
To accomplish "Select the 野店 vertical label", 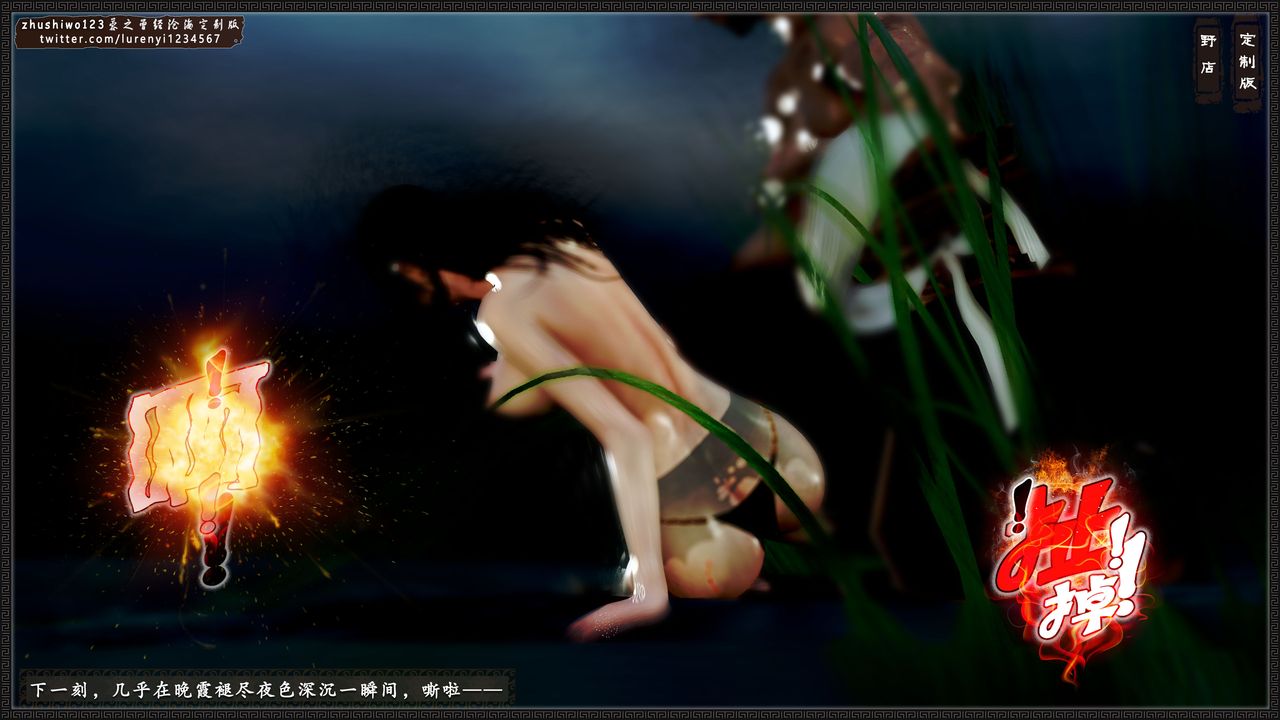I will 1207,55.
